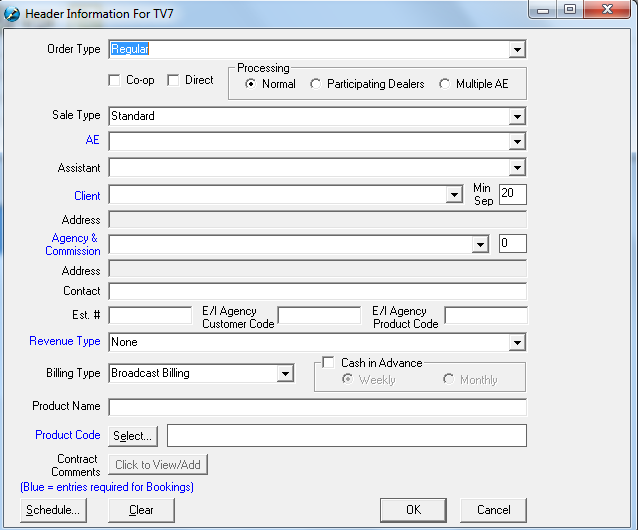Select Participating Dealers processing option
The height and width of the screenshot is (530, 638).
click(316, 84)
